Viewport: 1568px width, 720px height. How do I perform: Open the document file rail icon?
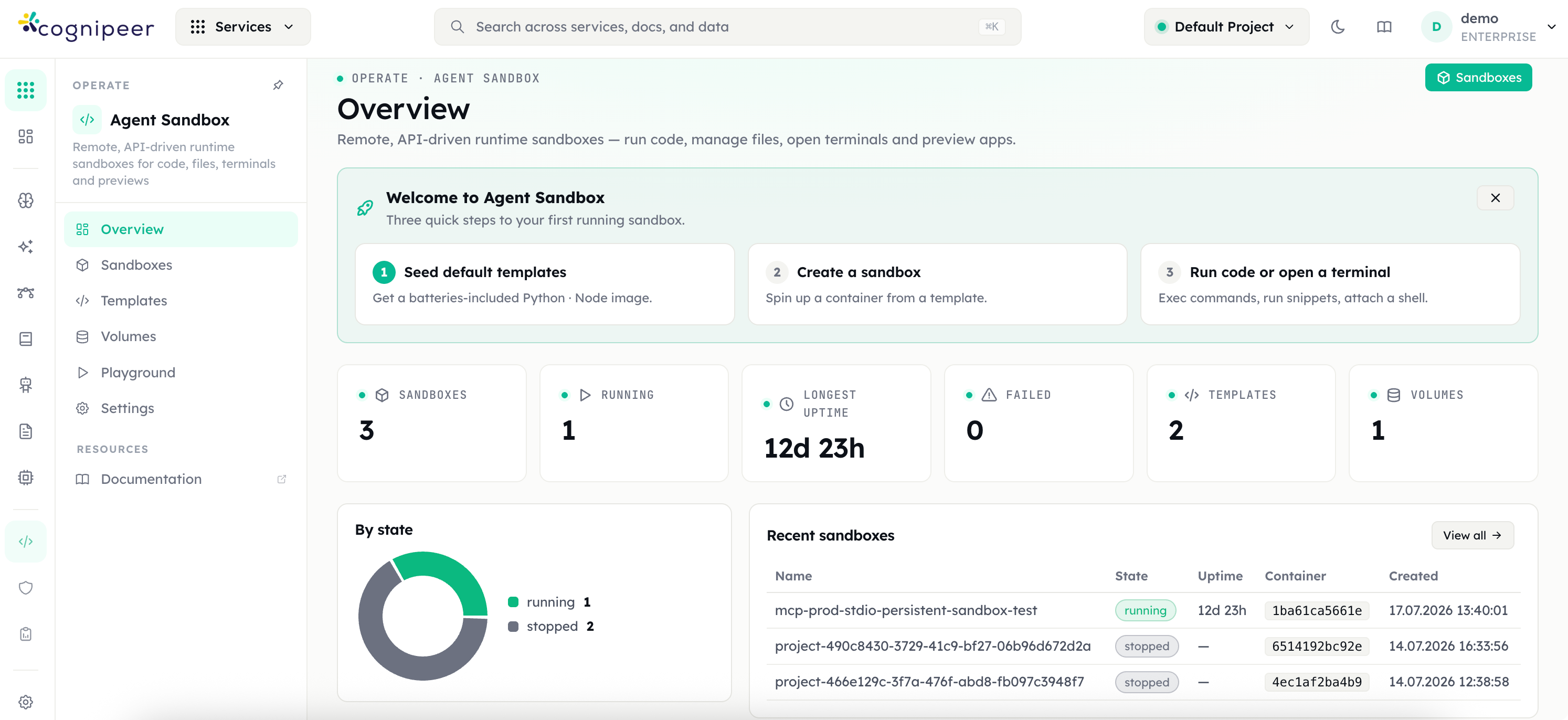click(x=26, y=431)
